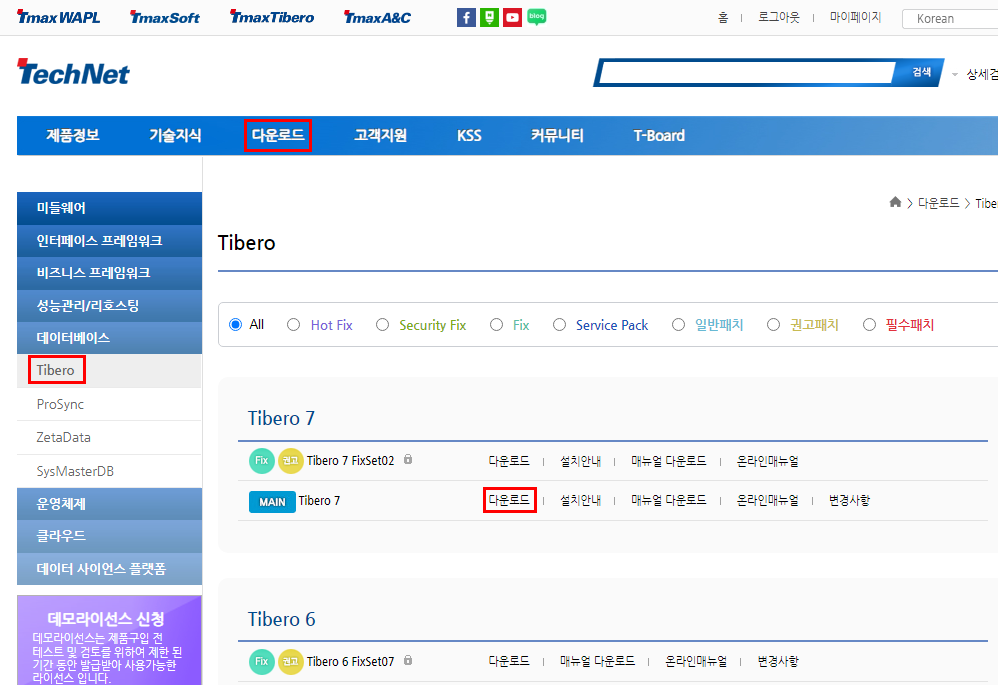Select the Hot Fix radio button
998x685 pixels.
[293, 325]
